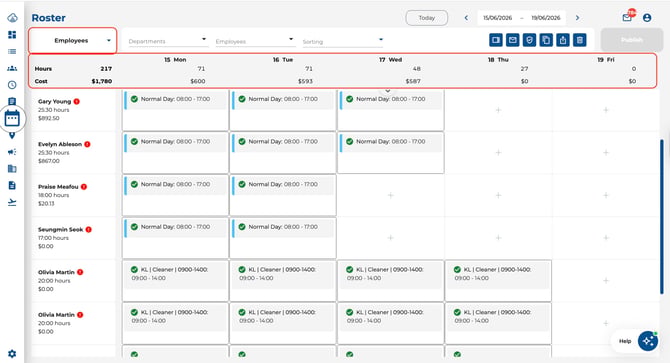The image size is (670, 363).
Task: Open the user profile icon
Action: coord(647,18)
